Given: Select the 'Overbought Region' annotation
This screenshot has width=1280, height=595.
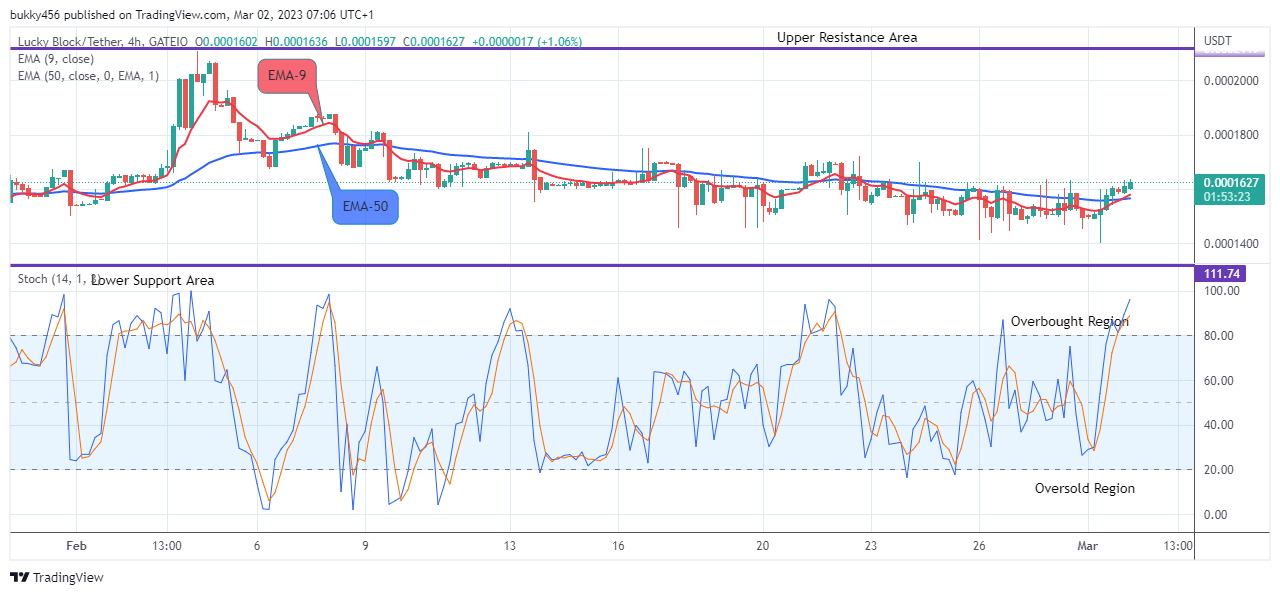Looking at the screenshot, I should click(x=1069, y=322).
